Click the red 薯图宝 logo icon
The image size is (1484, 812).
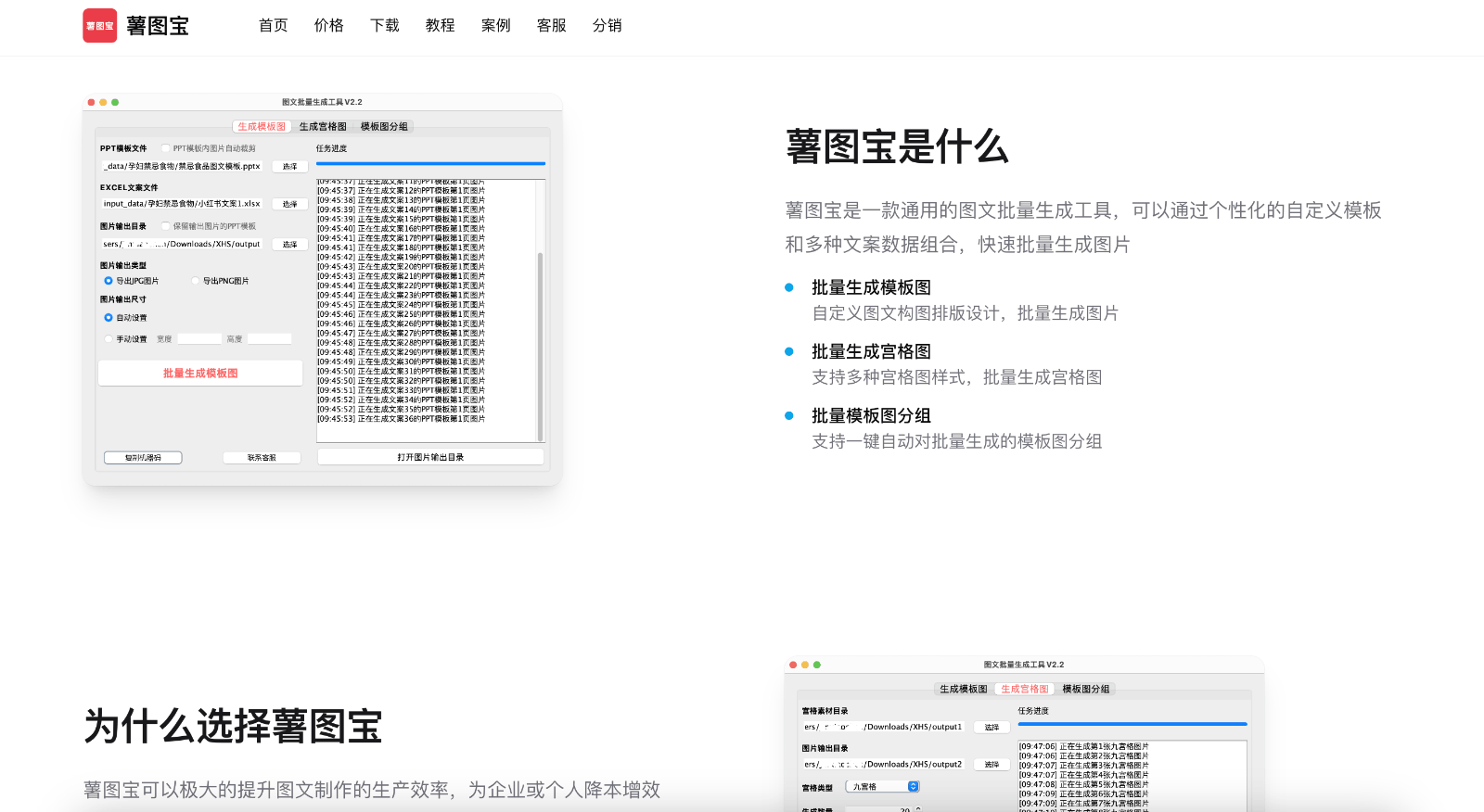(100, 26)
